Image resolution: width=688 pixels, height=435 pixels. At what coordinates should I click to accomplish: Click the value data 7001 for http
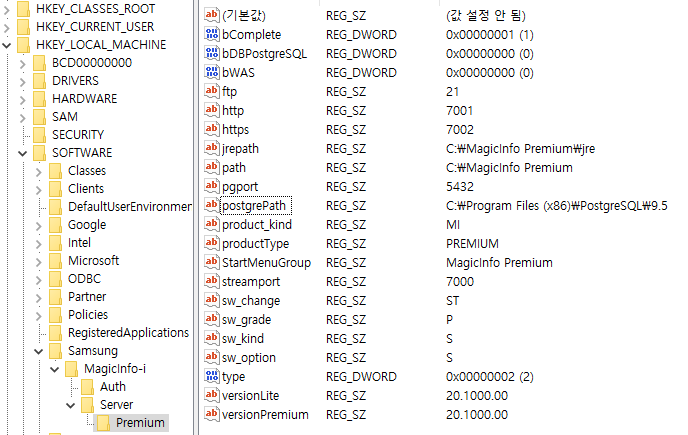(x=459, y=111)
